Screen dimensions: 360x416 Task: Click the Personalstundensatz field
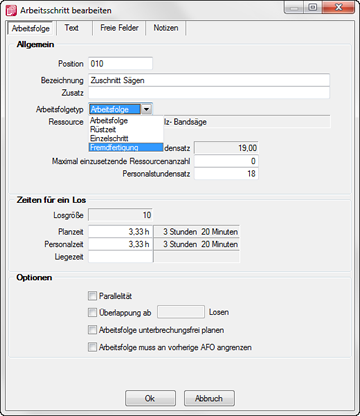(226, 174)
